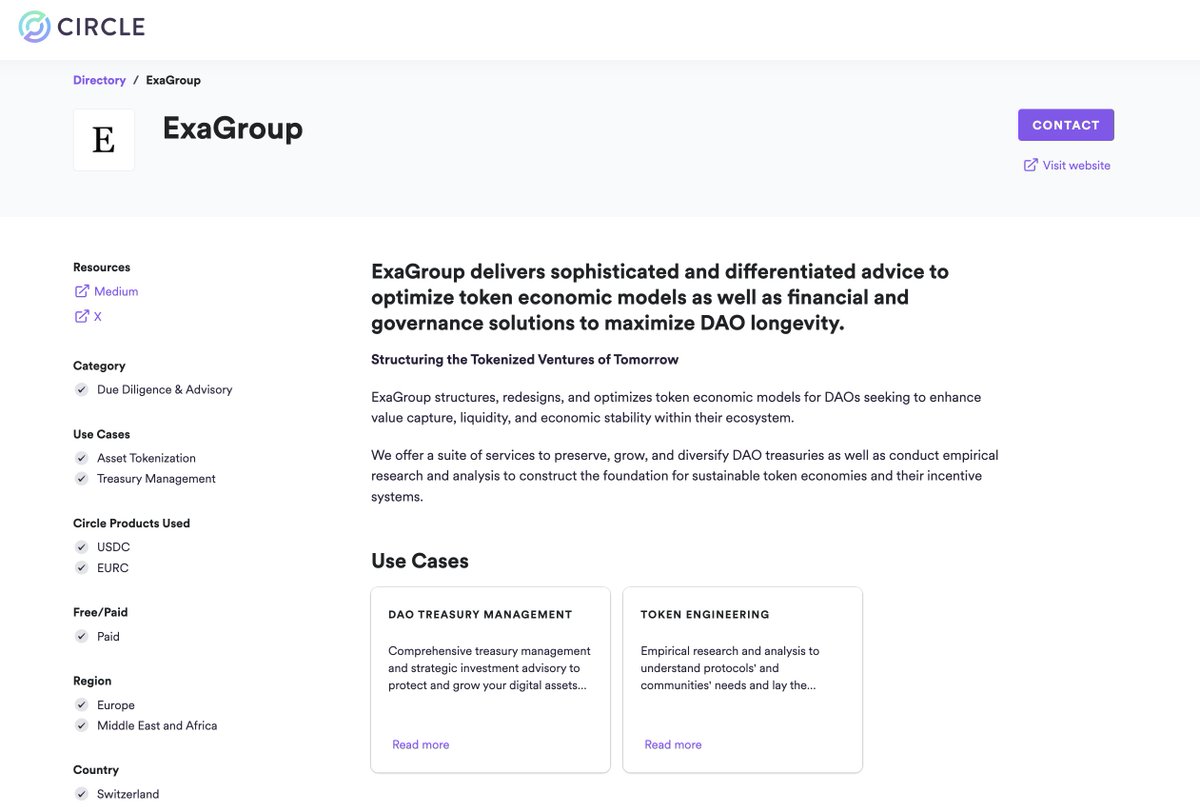
Task: Click the external-link icon beside Visit website
Action: point(1030,165)
